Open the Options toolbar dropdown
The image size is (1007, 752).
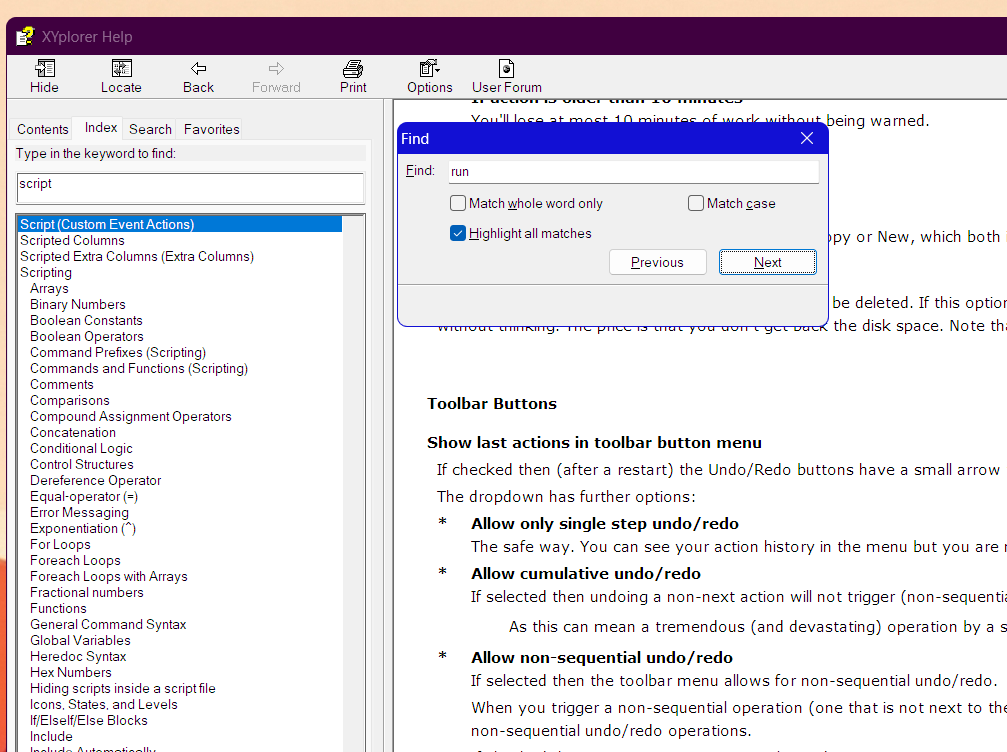pyautogui.click(x=429, y=76)
